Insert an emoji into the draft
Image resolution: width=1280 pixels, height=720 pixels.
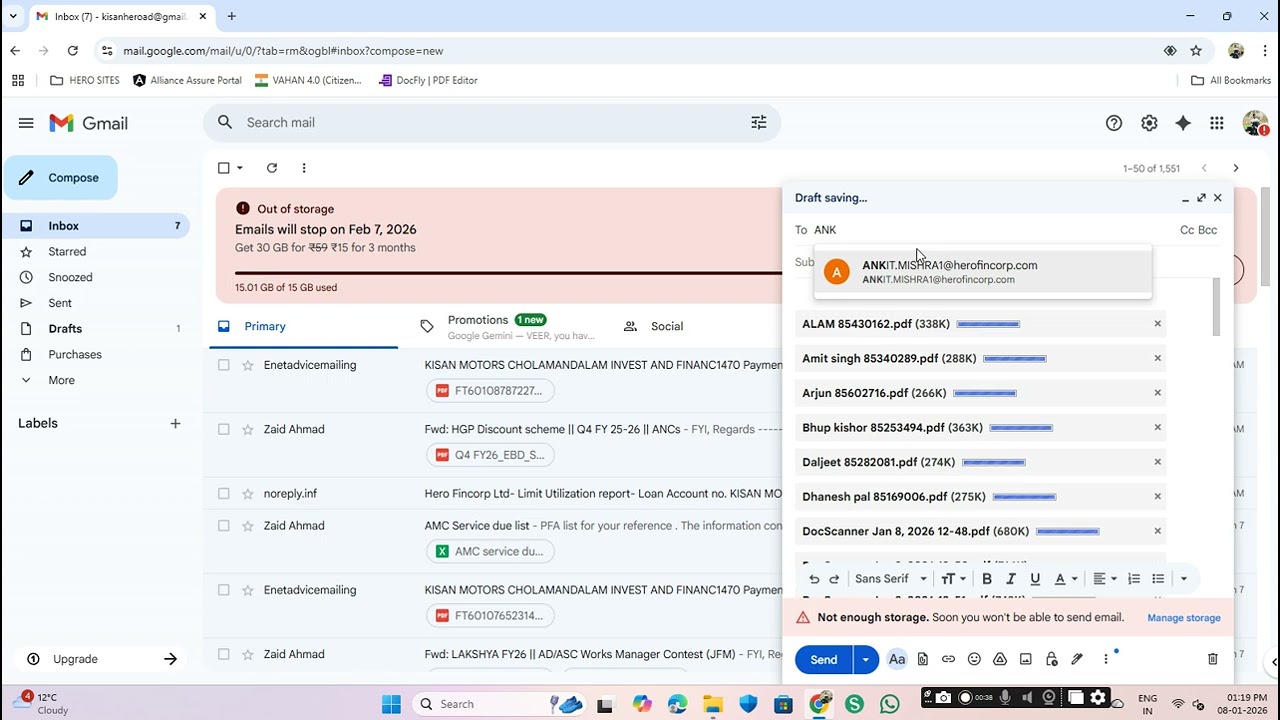point(974,659)
